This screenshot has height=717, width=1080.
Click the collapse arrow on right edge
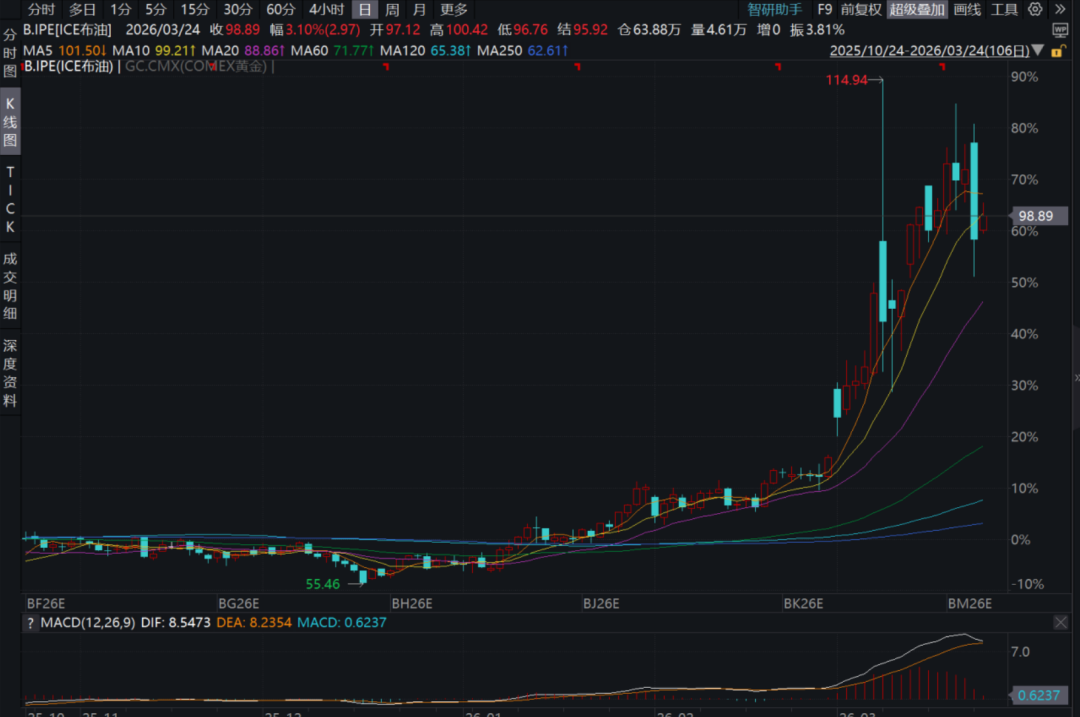click(1076, 377)
